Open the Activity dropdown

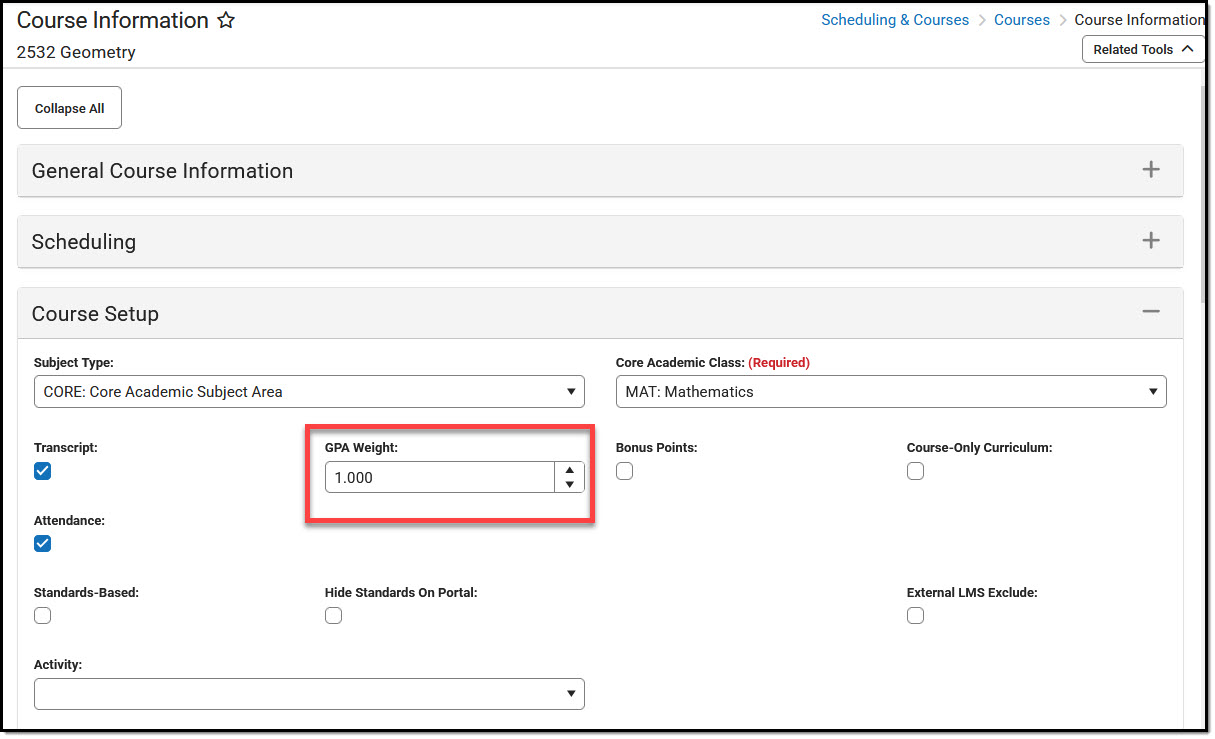pyautogui.click(x=309, y=694)
